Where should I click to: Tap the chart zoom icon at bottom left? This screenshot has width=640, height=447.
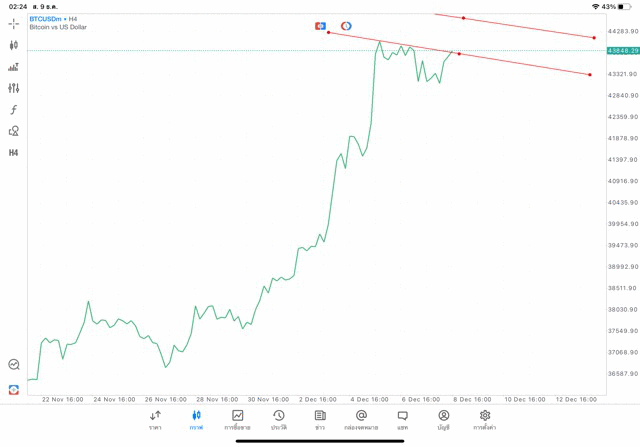pyautogui.click(x=14, y=365)
